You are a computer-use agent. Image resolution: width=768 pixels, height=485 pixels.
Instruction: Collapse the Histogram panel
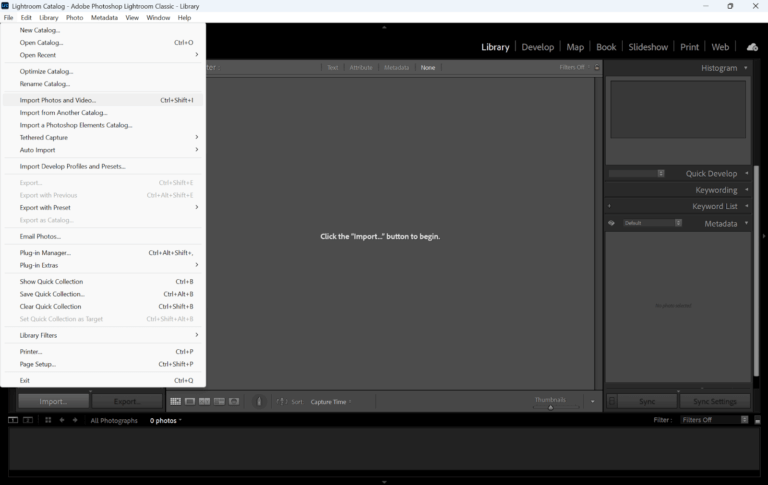coord(746,68)
